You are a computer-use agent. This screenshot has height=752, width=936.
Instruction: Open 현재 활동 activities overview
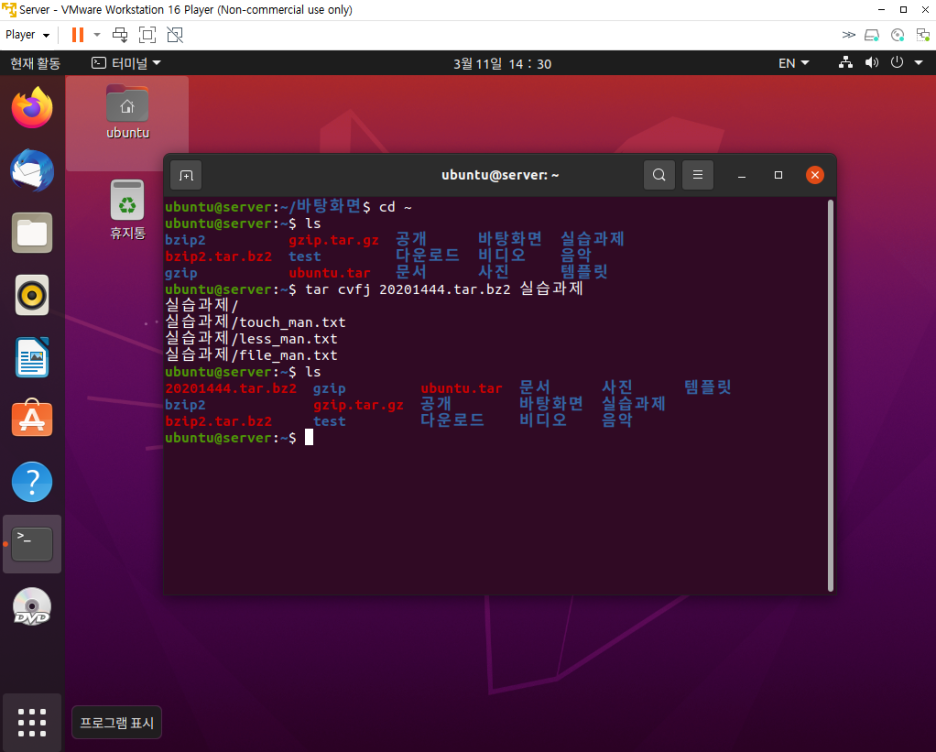tap(35, 63)
